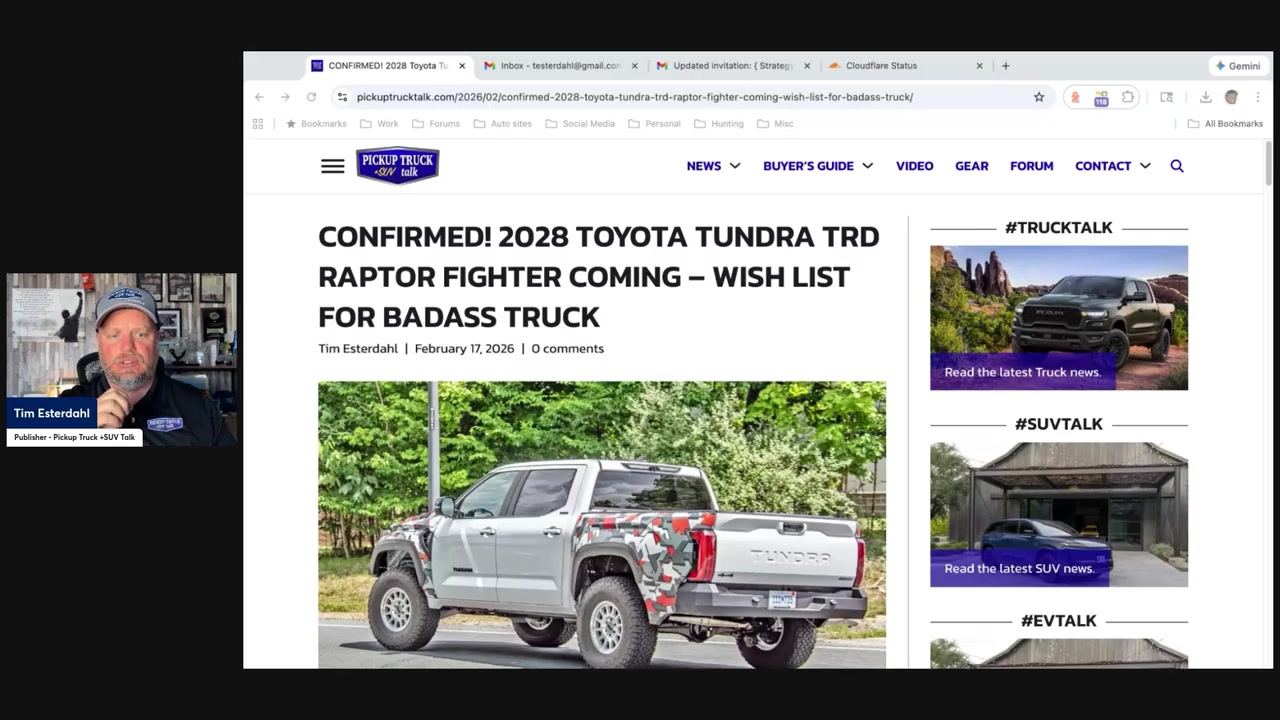Open the VIDEO nav item
This screenshot has height=720, width=1280.
pyautogui.click(x=915, y=166)
